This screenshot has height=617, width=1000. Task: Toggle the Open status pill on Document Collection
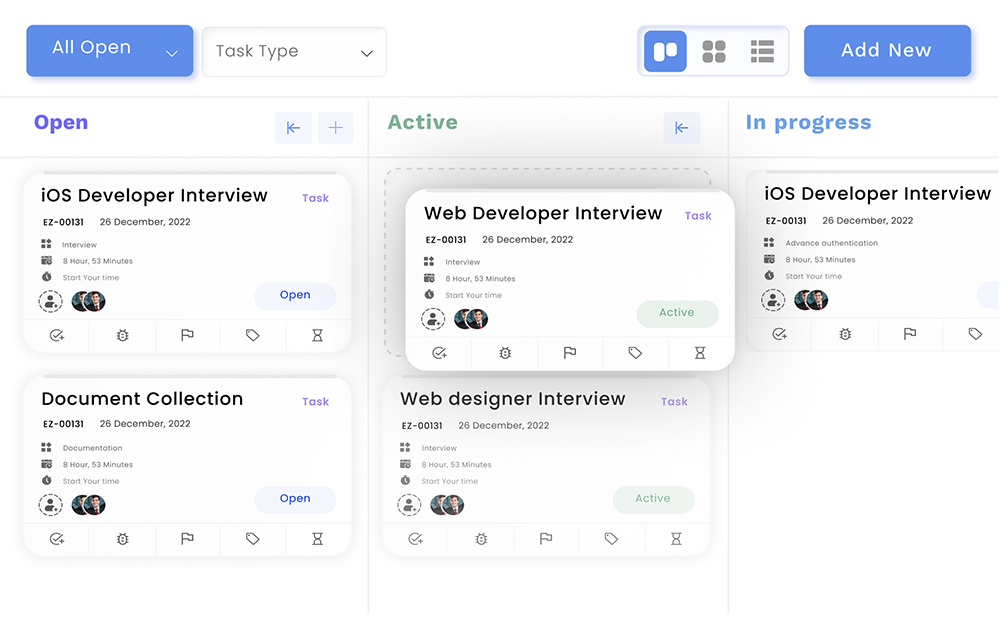point(295,498)
